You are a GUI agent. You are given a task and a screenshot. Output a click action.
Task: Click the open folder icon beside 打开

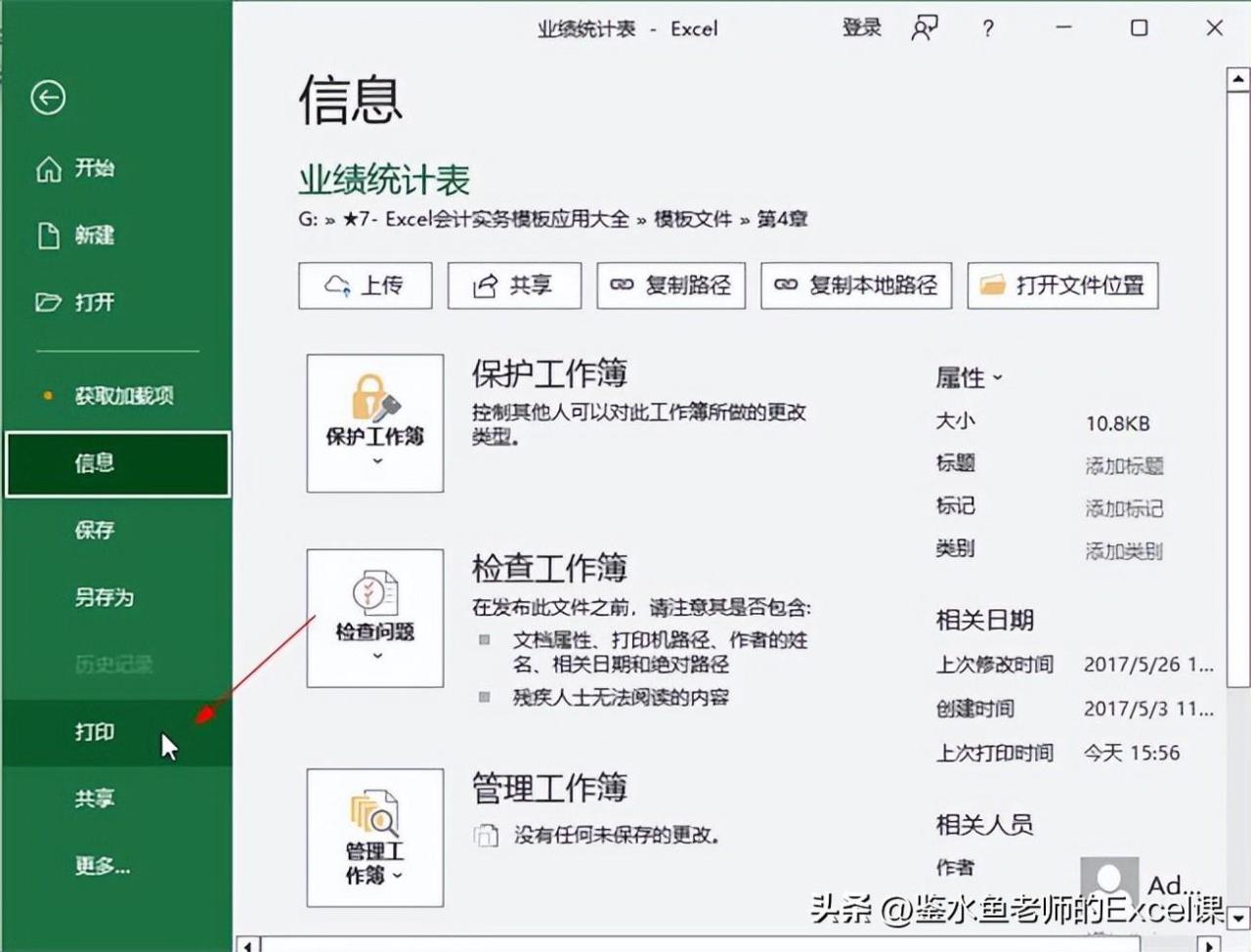click(x=49, y=302)
